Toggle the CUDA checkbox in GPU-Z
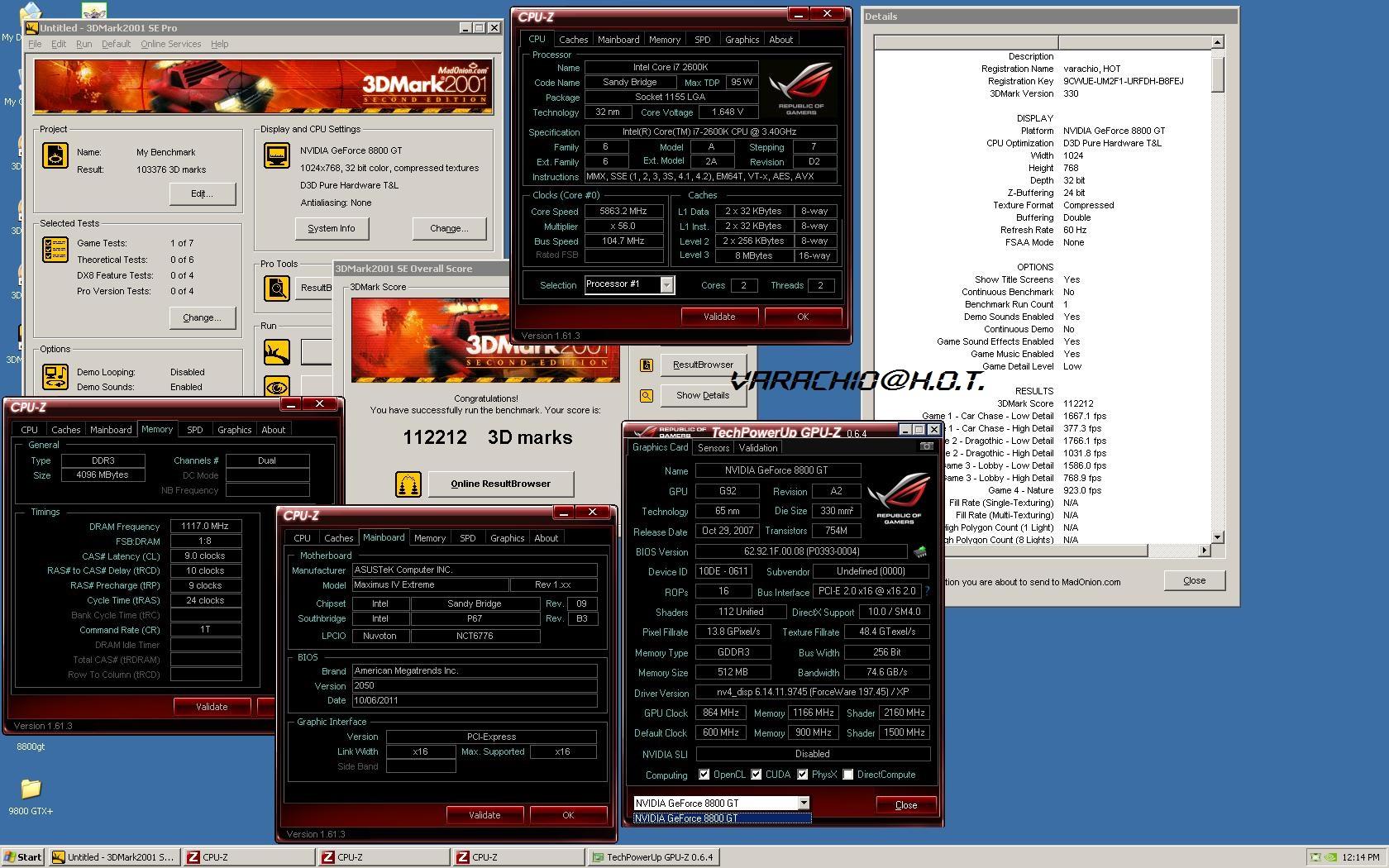The height and width of the screenshot is (868, 1389). coord(756,775)
